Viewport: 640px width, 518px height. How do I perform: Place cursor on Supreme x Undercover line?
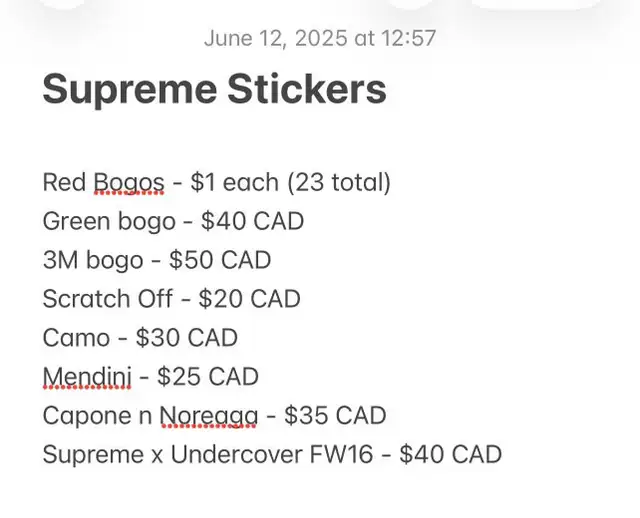coord(272,454)
